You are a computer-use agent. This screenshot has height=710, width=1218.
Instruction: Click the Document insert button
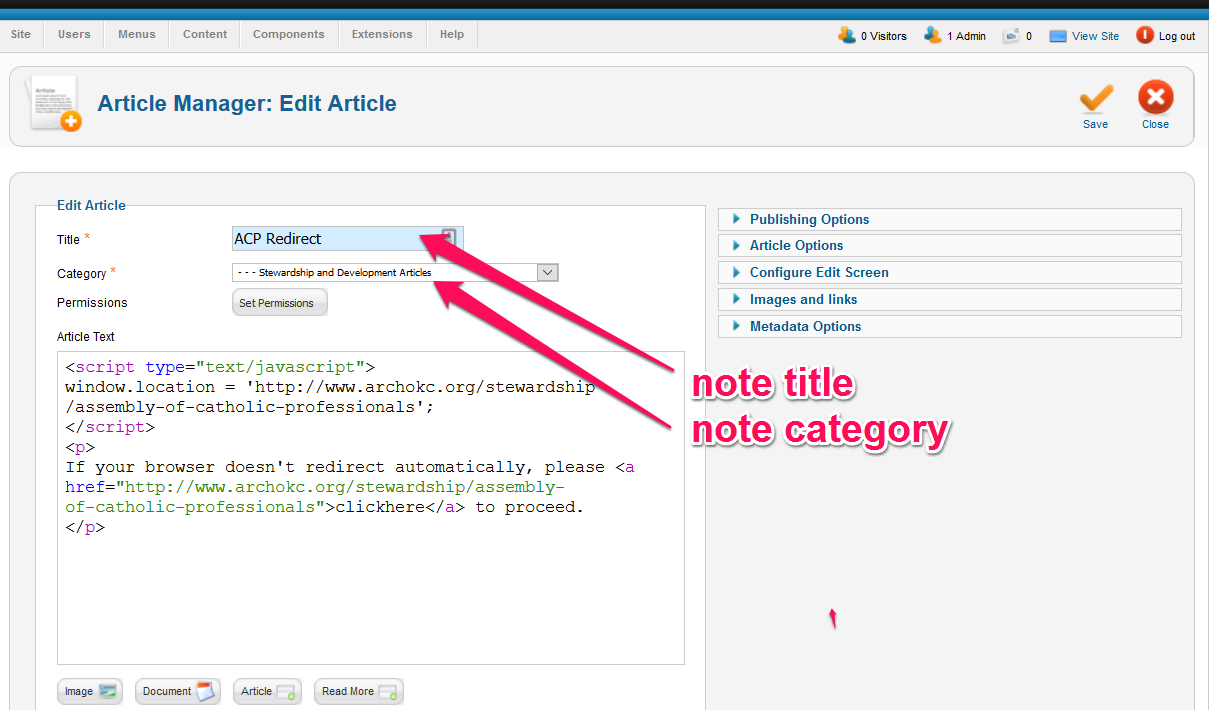point(177,691)
